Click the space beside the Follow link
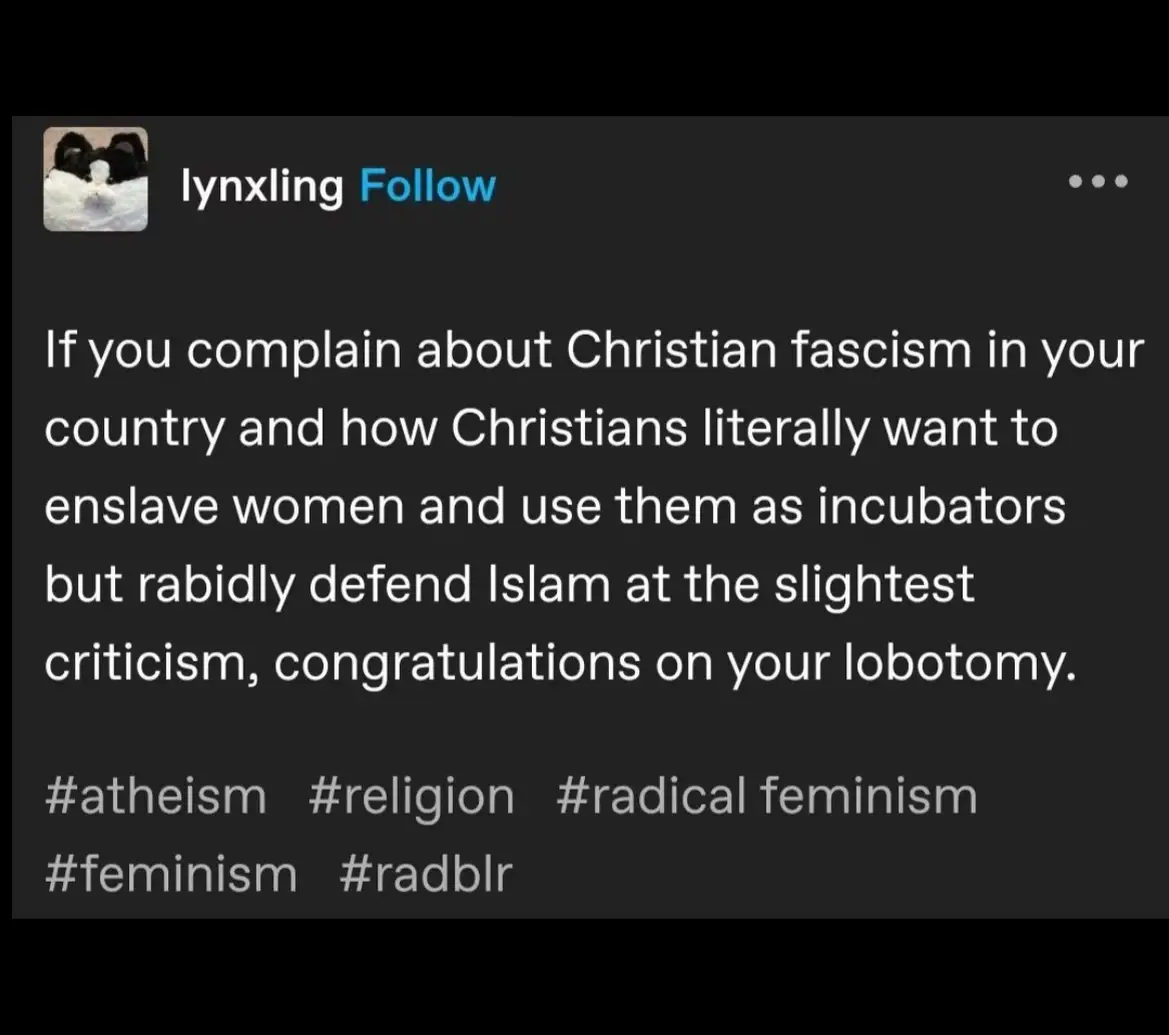1169x1035 pixels. (x=700, y=185)
